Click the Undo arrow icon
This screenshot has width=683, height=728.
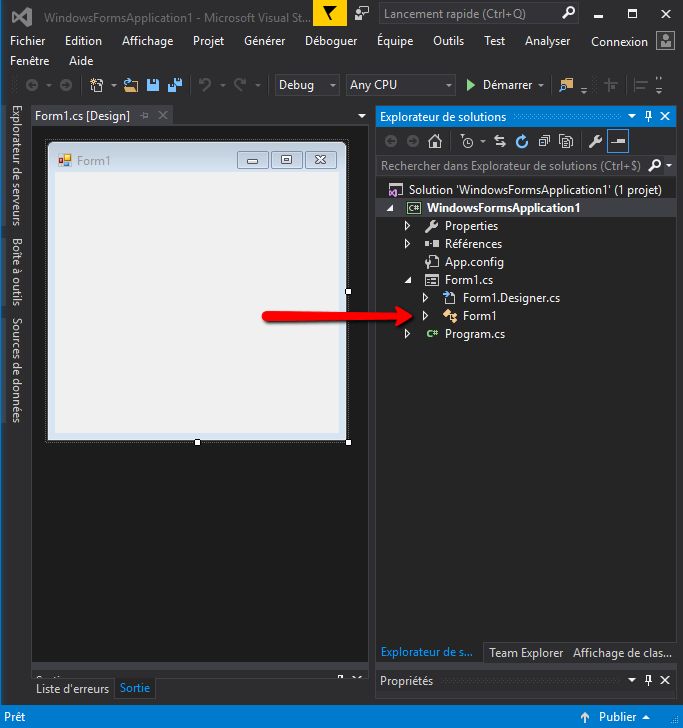coord(205,85)
